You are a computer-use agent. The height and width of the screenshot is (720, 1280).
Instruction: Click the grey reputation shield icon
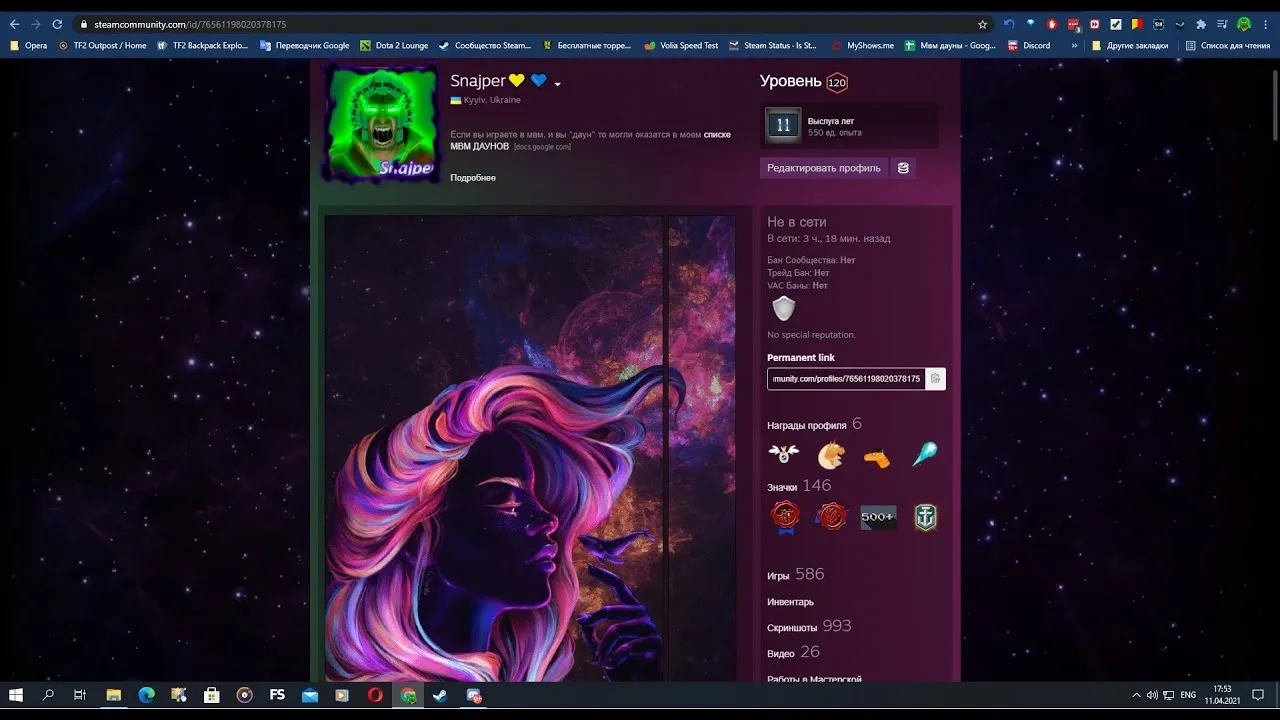pos(783,309)
